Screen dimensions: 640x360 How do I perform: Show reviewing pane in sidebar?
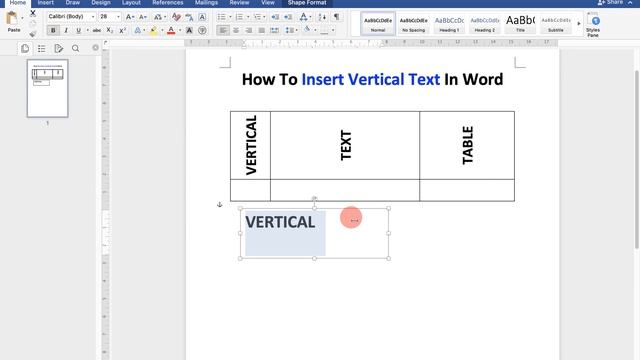[x=58, y=49]
